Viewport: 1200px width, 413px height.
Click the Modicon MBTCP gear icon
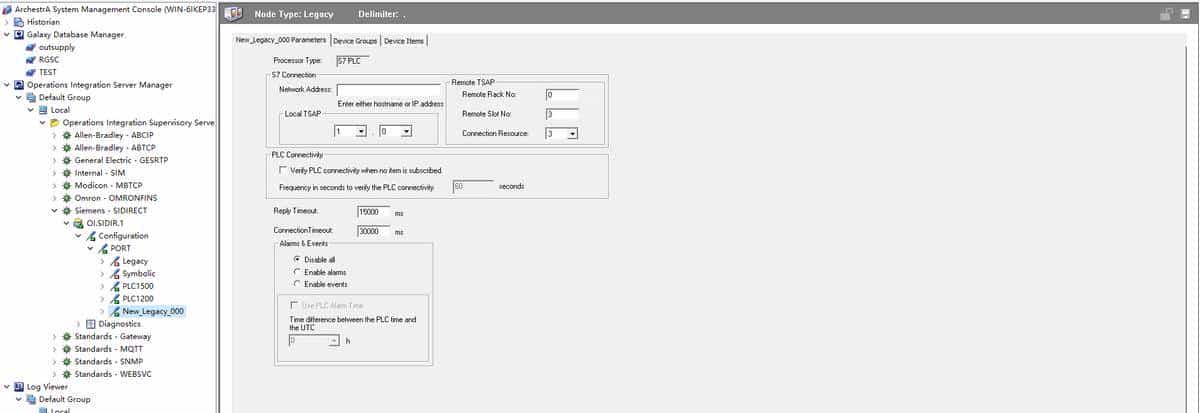(67, 185)
